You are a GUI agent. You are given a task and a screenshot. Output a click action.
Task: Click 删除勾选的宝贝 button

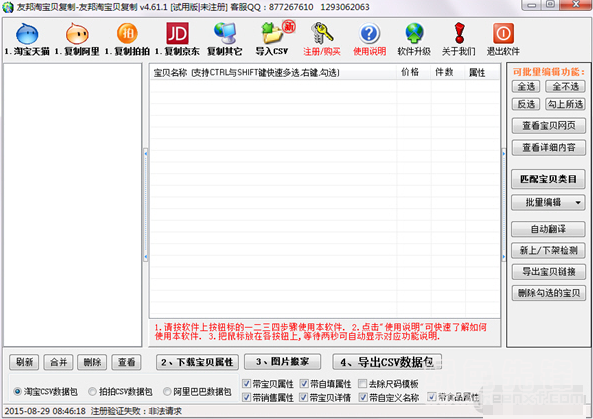(549, 293)
